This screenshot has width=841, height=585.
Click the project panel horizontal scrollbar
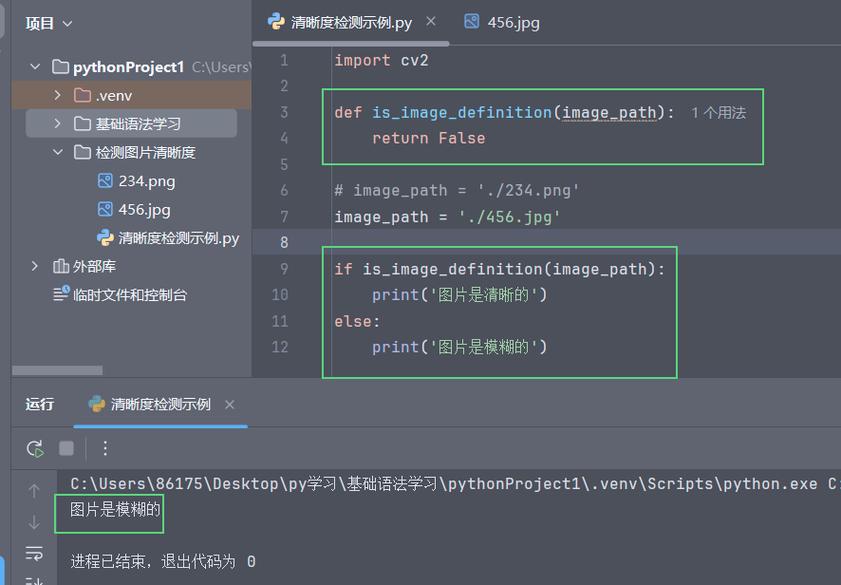tap(57, 371)
